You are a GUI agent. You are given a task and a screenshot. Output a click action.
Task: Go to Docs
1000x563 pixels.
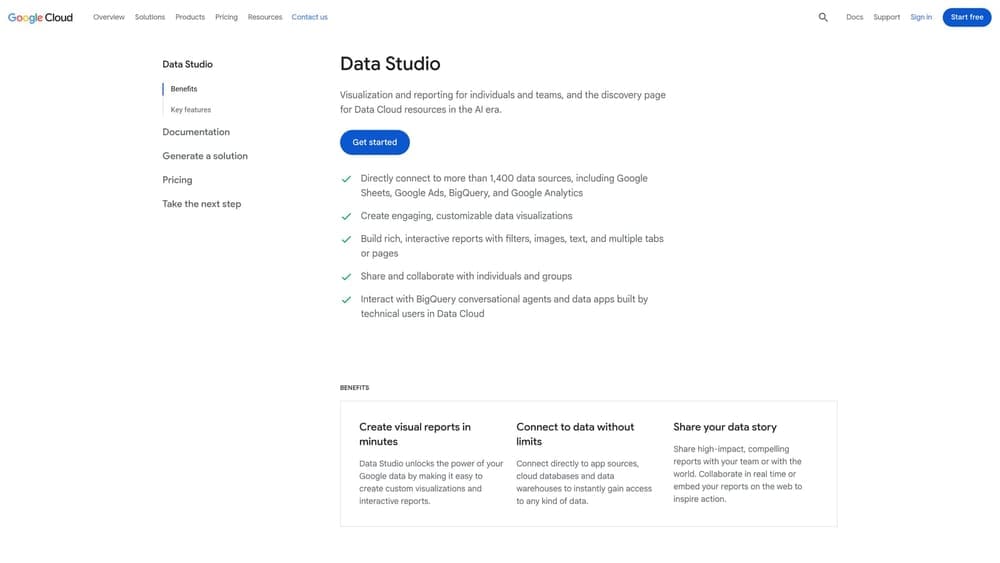(x=855, y=17)
